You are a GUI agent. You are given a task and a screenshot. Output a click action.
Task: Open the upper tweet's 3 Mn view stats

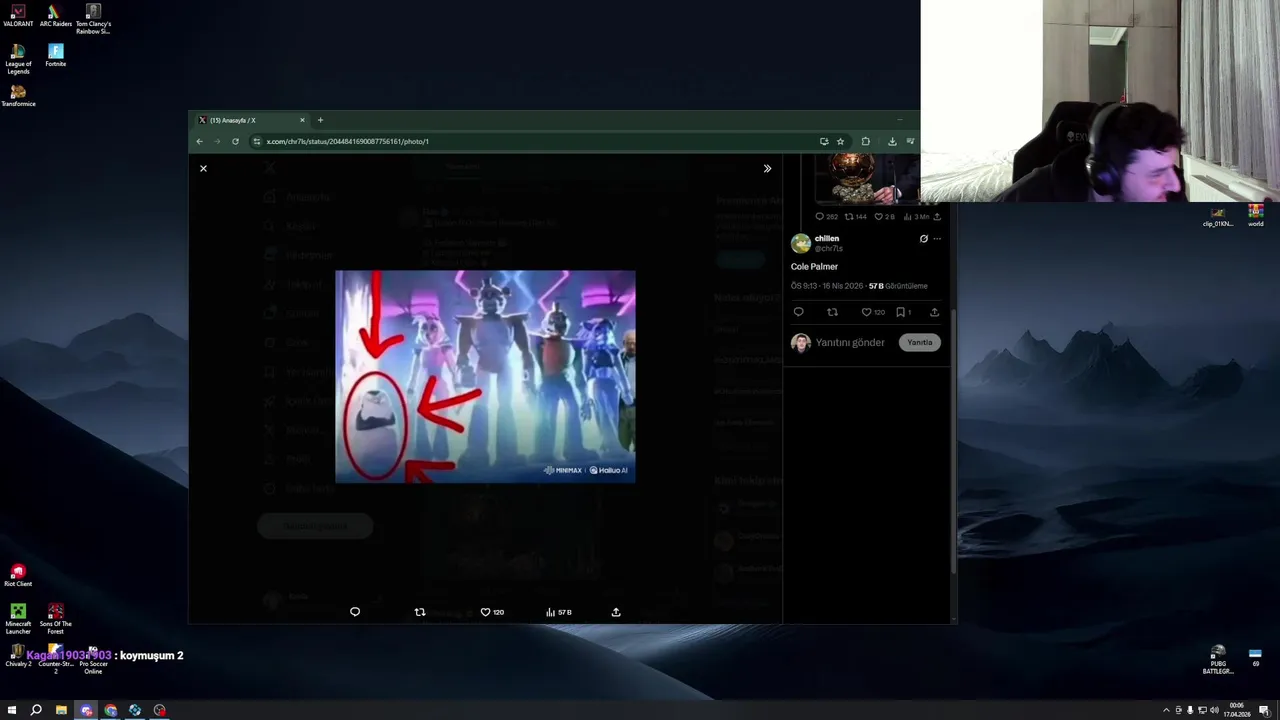click(916, 217)
